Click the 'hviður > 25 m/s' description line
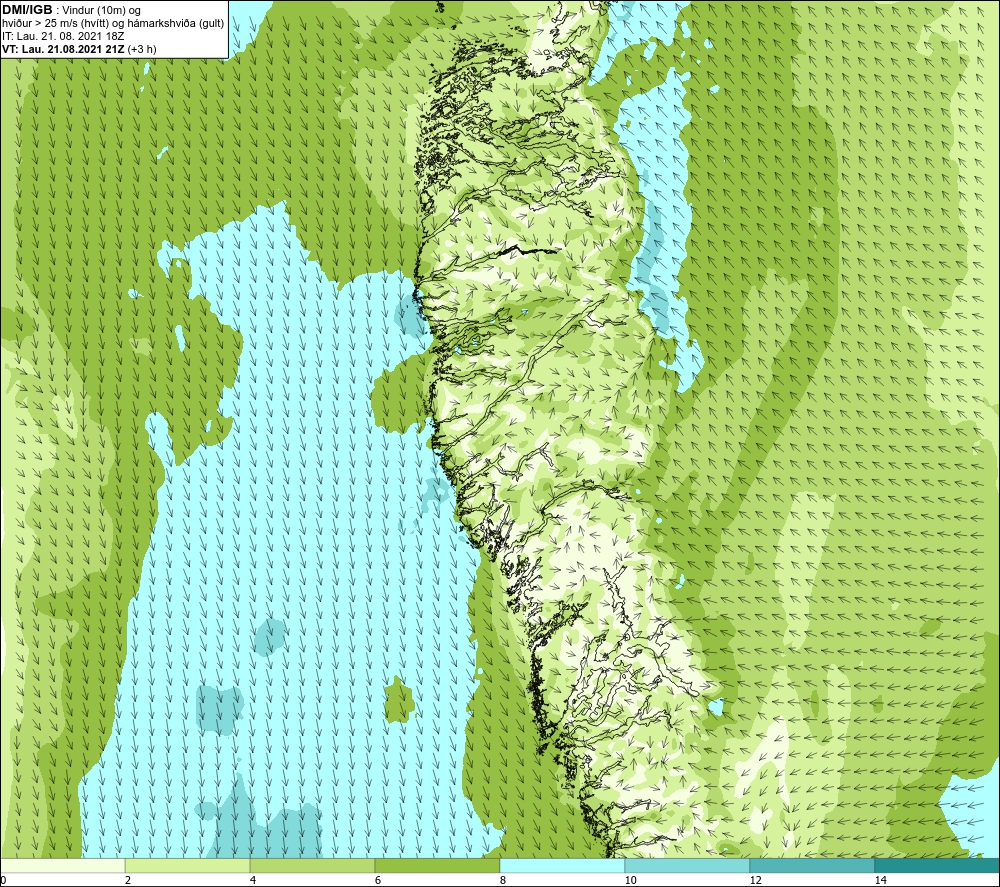This screenshot has height=887, width=1000. 113,24
